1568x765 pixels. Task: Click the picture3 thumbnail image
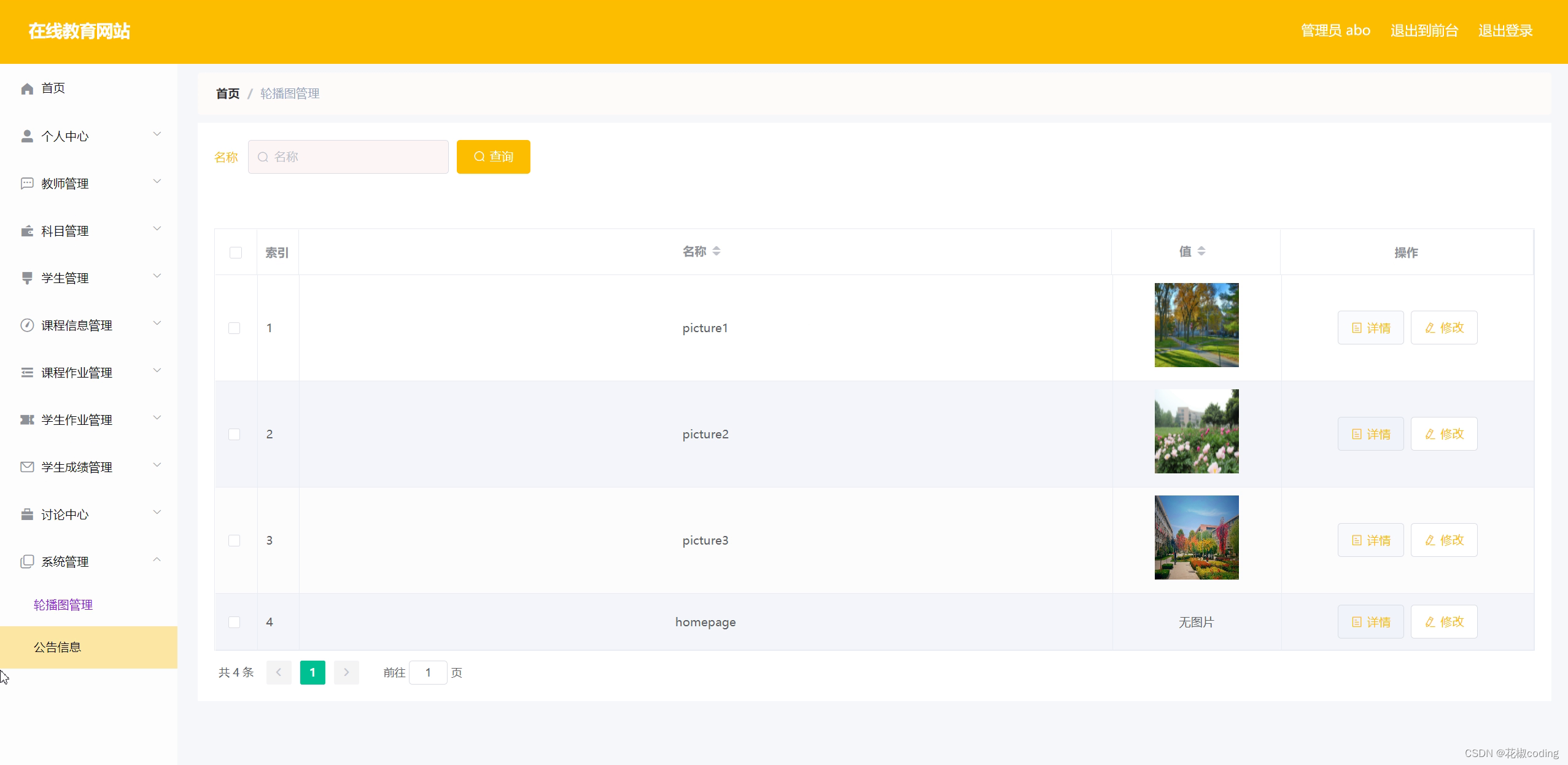pos(1196,537)
